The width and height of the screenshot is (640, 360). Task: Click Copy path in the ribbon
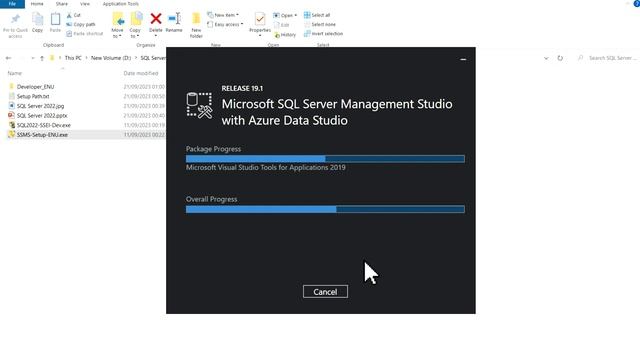point(81,24)
